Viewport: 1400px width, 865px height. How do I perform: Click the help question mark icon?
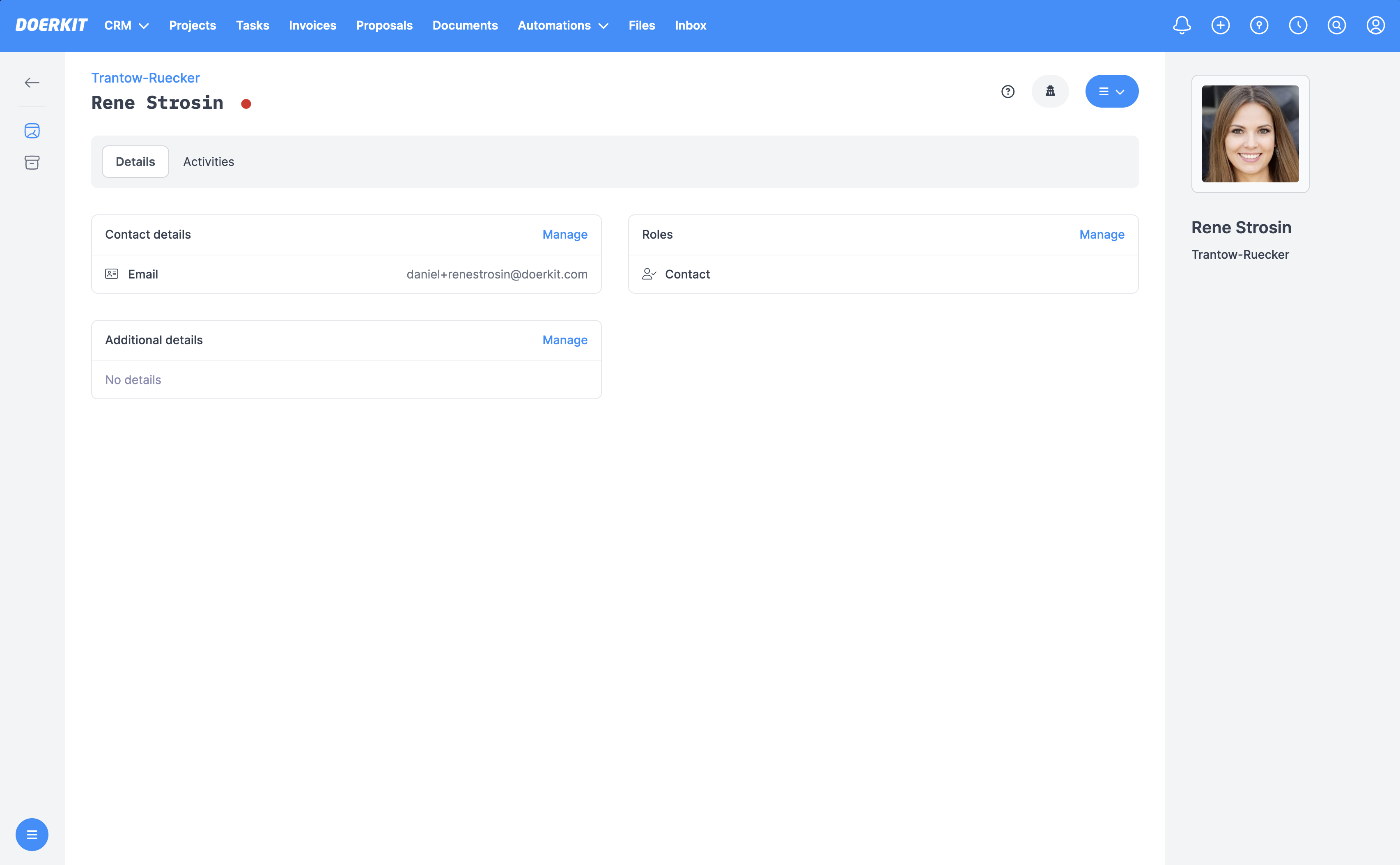point(1008,92)
